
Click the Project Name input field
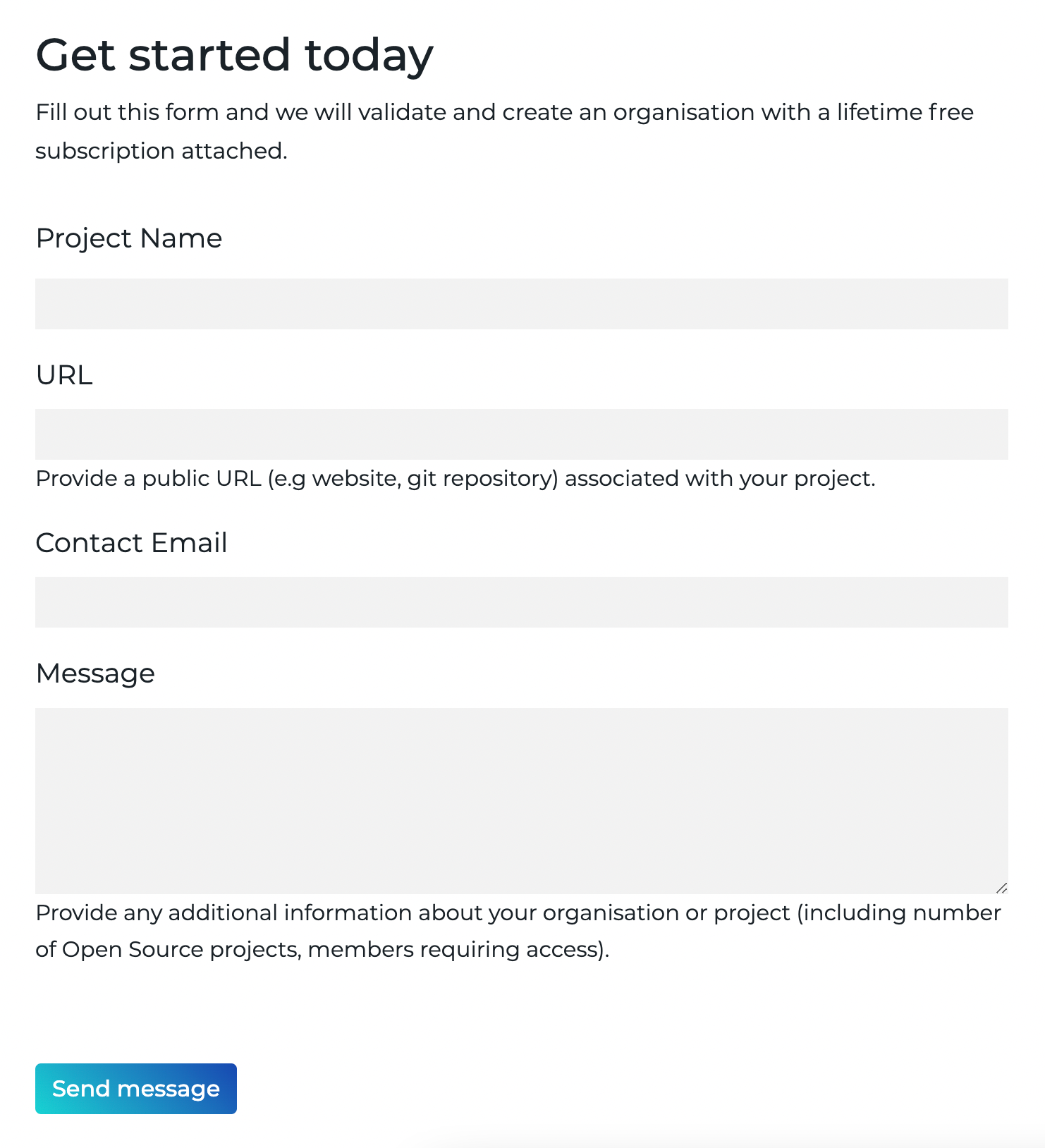pyautogui.click(x=522, y=304)
